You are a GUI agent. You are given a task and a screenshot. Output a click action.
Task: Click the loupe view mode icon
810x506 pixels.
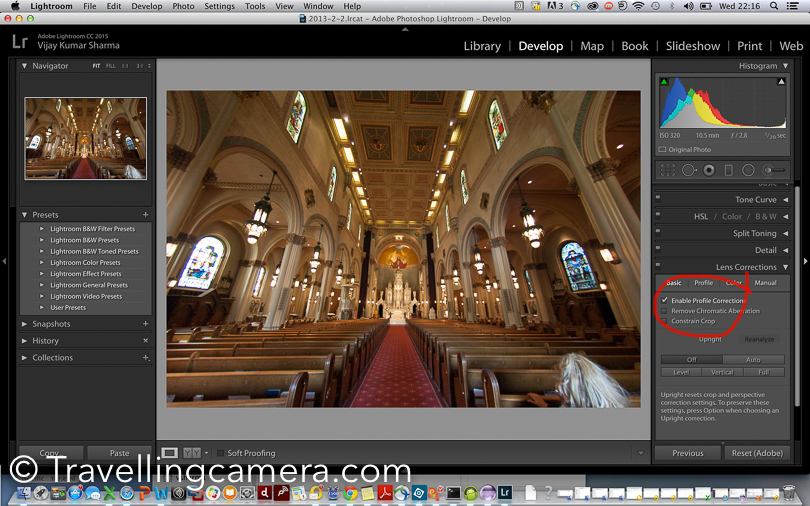[x=169, y=453]
